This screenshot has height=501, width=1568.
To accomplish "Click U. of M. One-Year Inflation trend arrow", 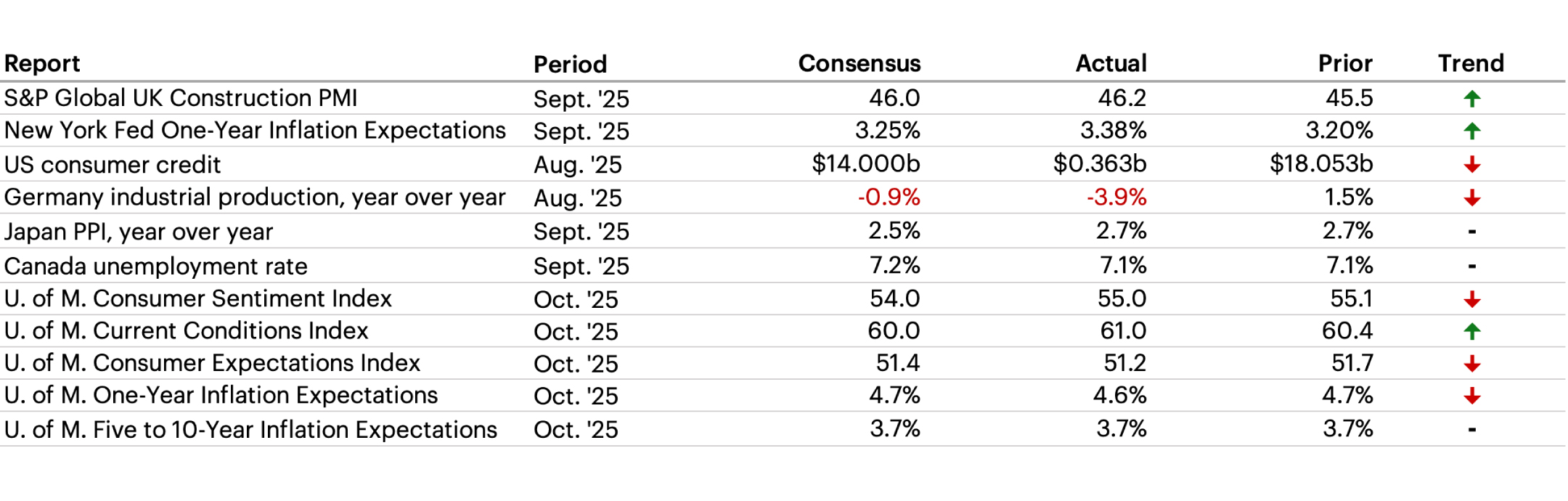I will [x=1471, y=396].
